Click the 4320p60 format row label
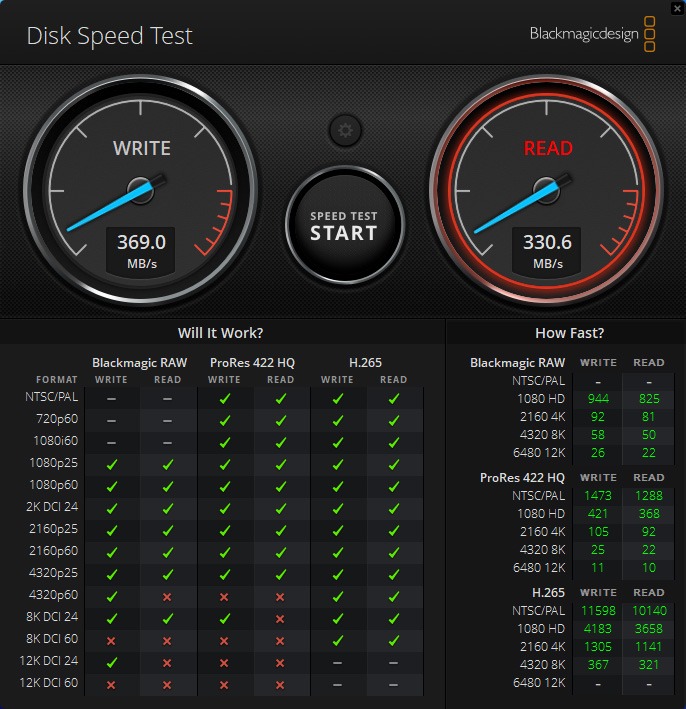This screenshot has width=686, height=709. 53,595
